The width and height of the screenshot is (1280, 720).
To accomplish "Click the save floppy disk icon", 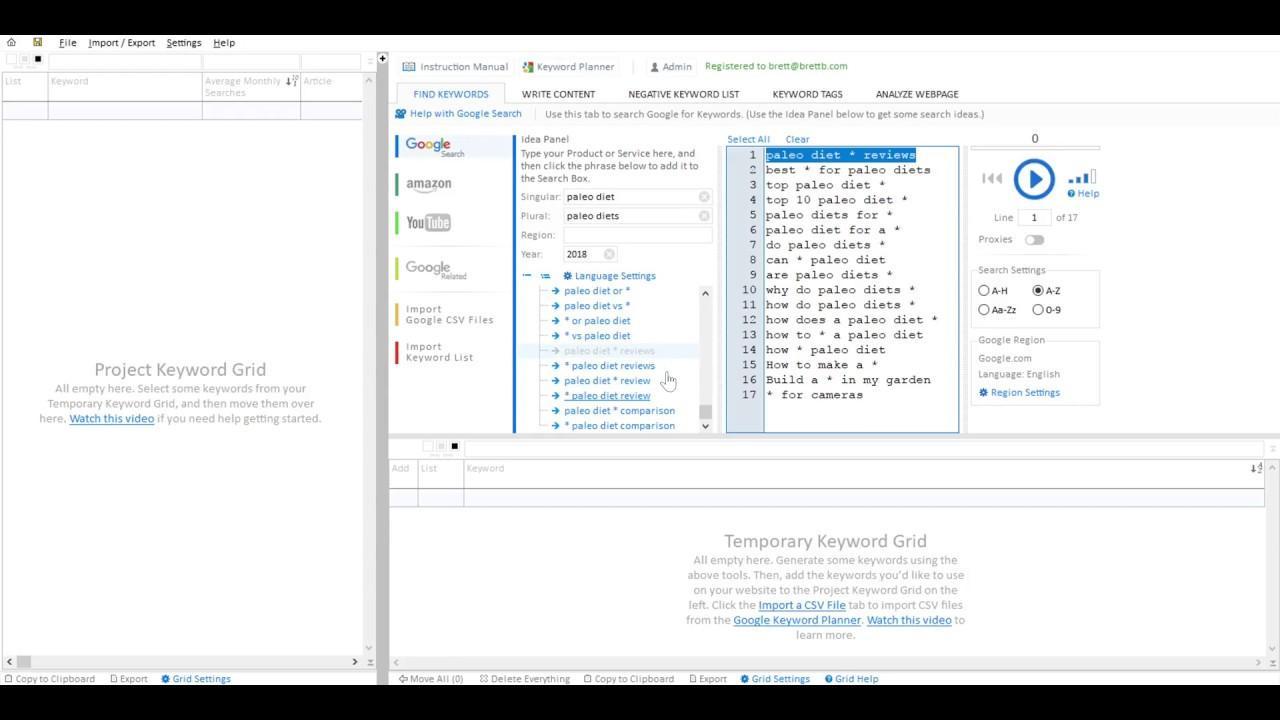I will pyautogui.click(x=37, y=43).
